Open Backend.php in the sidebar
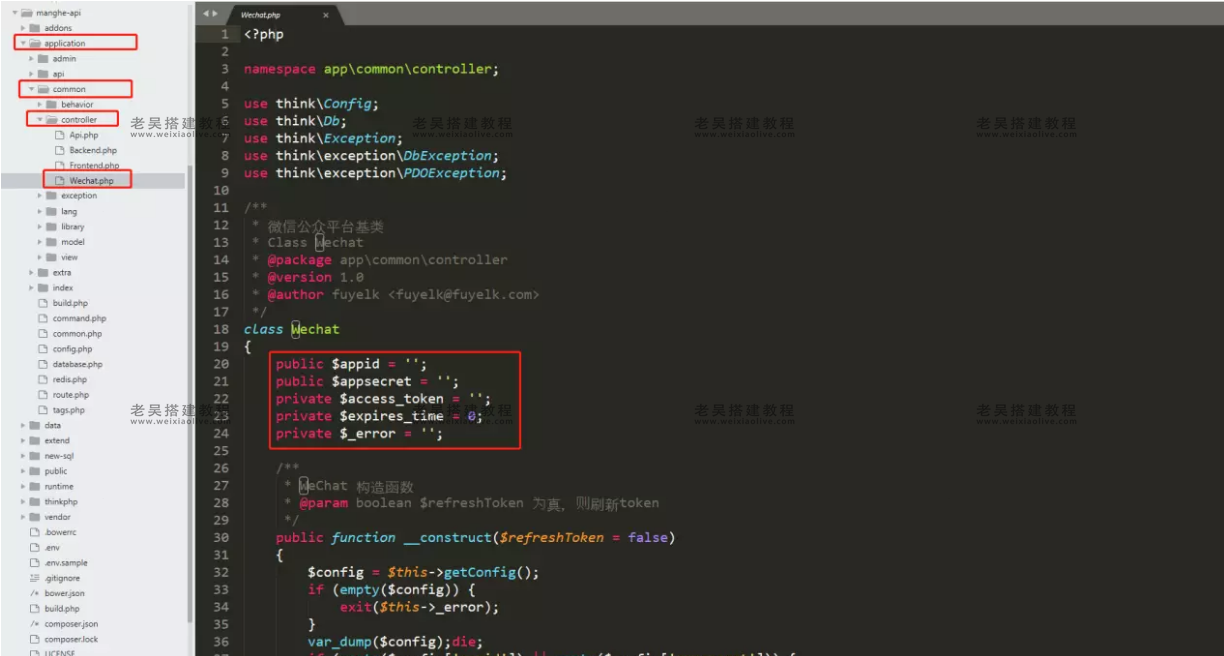This screenshot has width=1224, height=656. [x=92, y=150]
